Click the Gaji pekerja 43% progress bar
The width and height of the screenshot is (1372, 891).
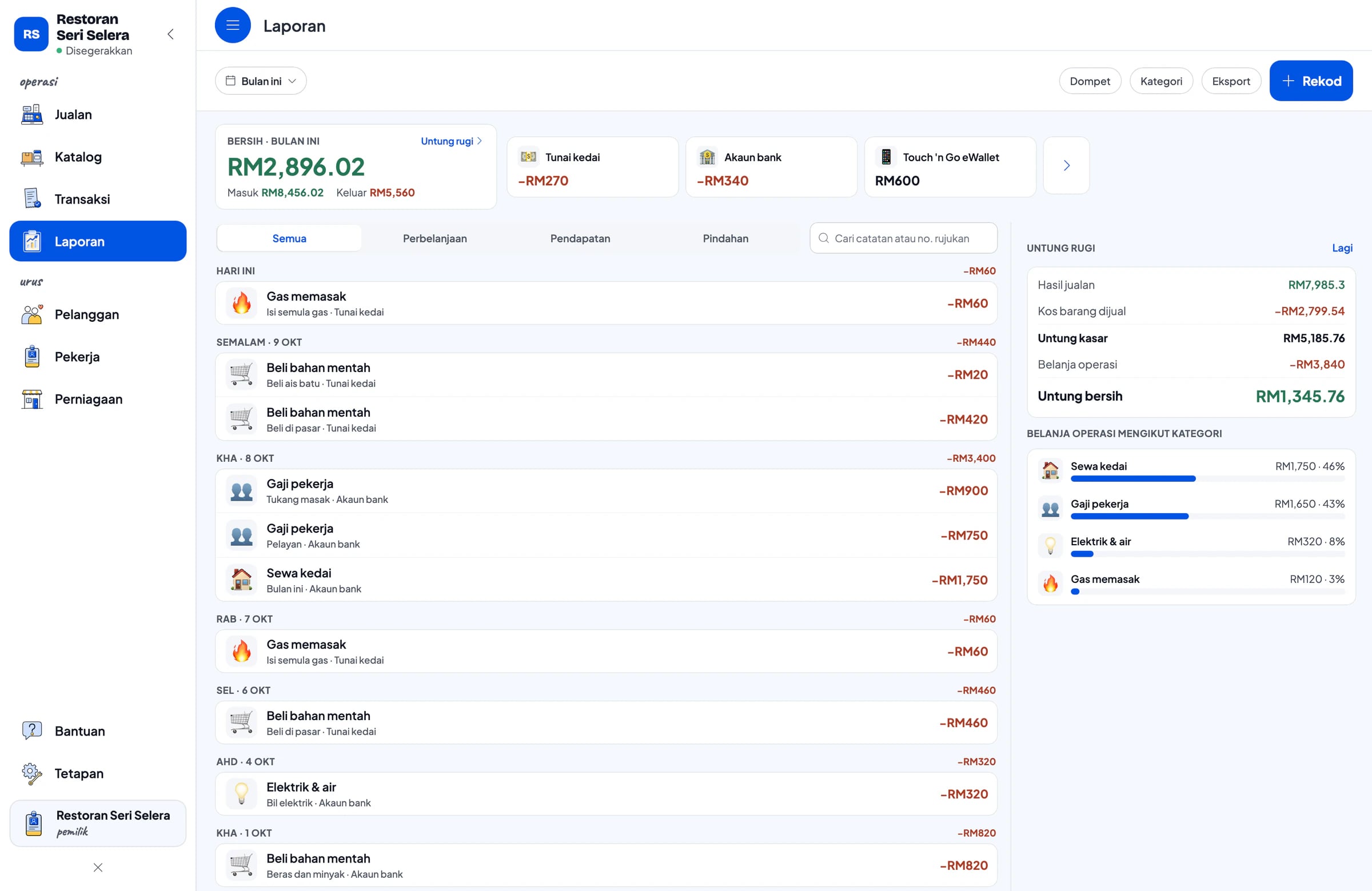pyautogui.click(x=1207, y=517)
